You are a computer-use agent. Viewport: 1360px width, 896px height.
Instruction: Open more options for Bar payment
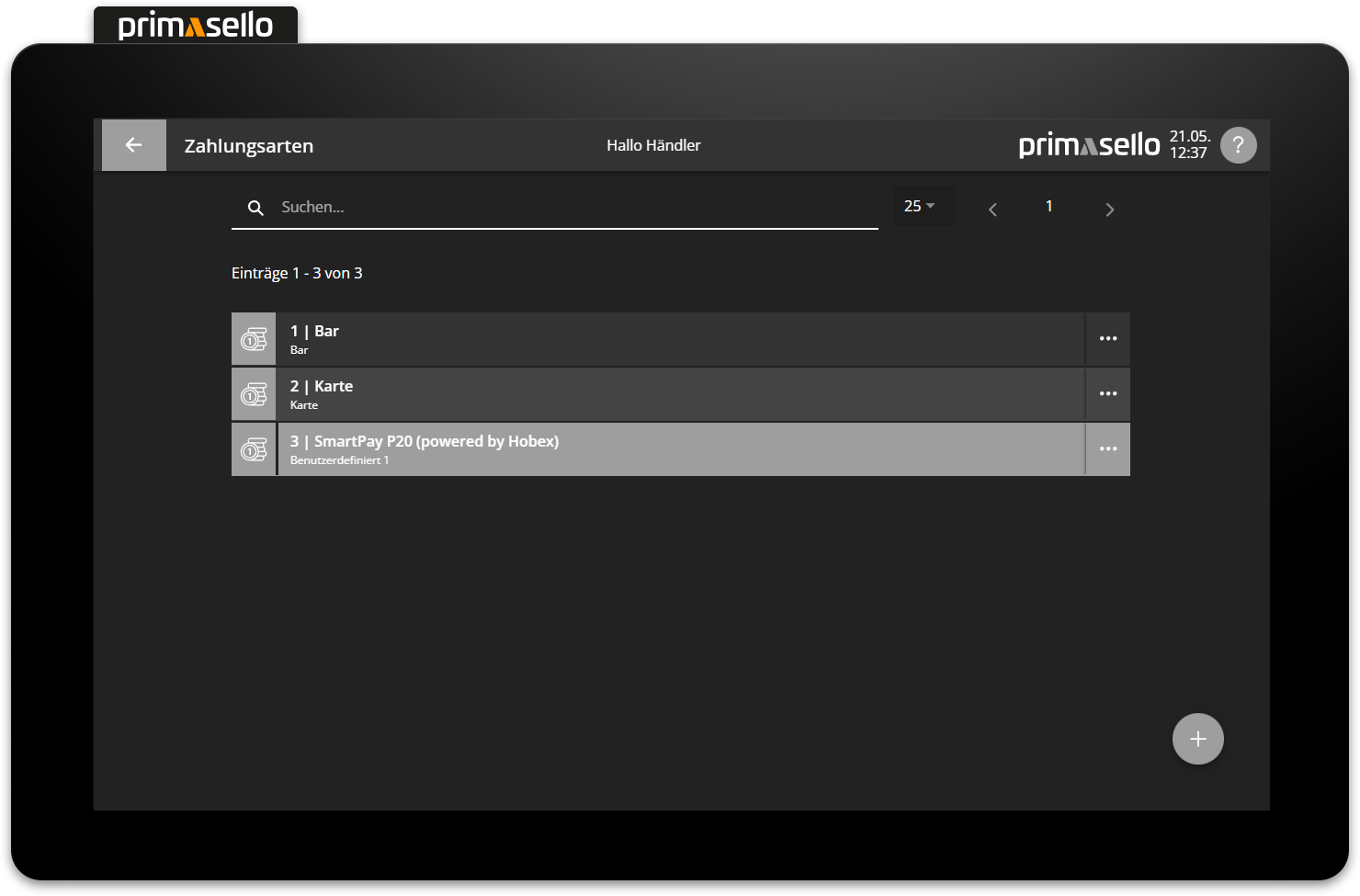pos(1108,339)
